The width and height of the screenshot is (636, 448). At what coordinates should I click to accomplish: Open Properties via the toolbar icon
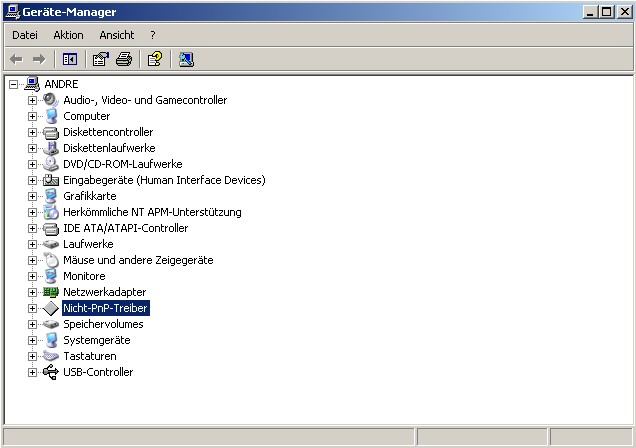(101, 60)
